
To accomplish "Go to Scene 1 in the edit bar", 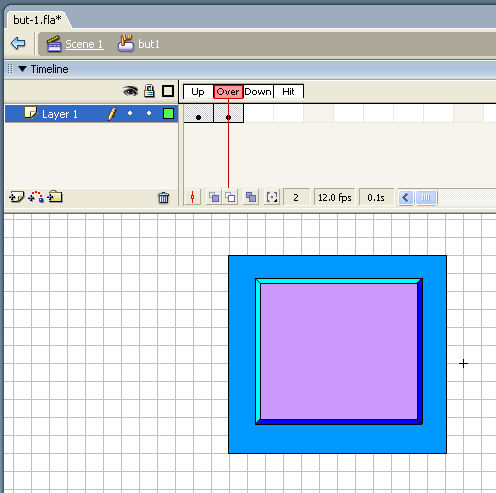I will pyautogui.click(x=84, y=44).
